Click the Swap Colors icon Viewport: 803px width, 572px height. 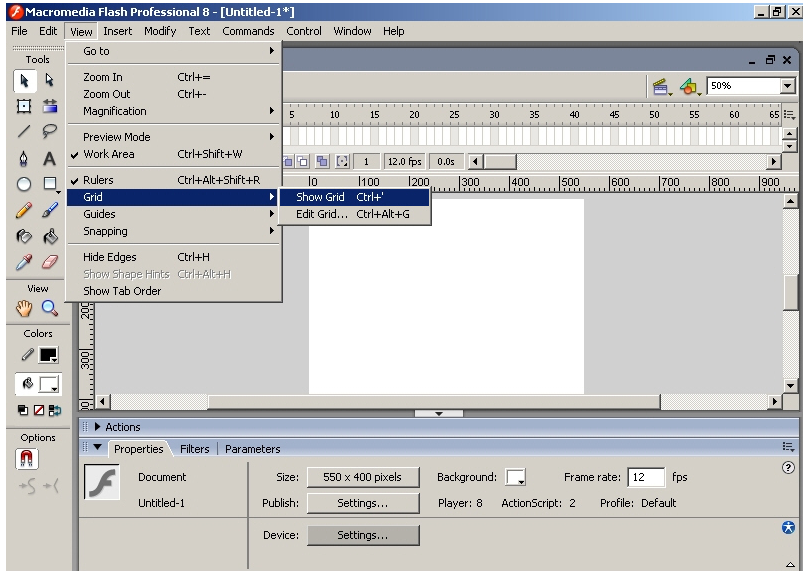[55, 410]
